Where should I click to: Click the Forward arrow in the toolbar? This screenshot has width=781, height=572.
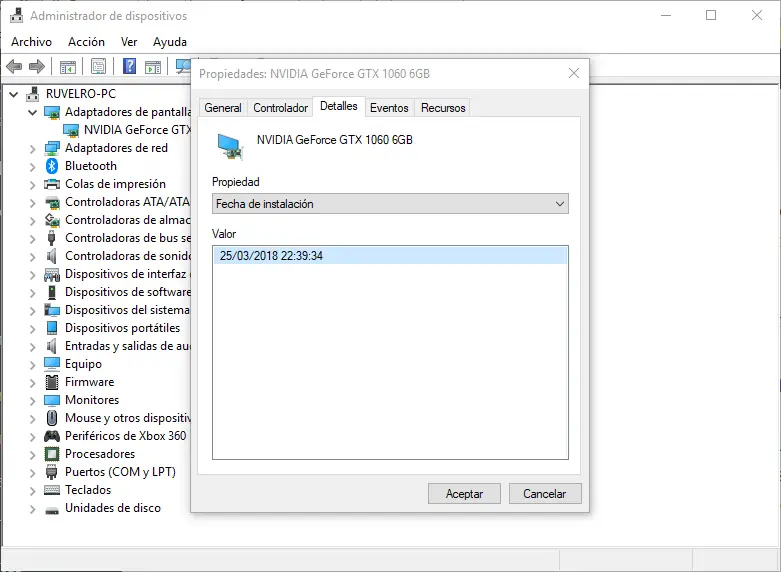point(37,66)
